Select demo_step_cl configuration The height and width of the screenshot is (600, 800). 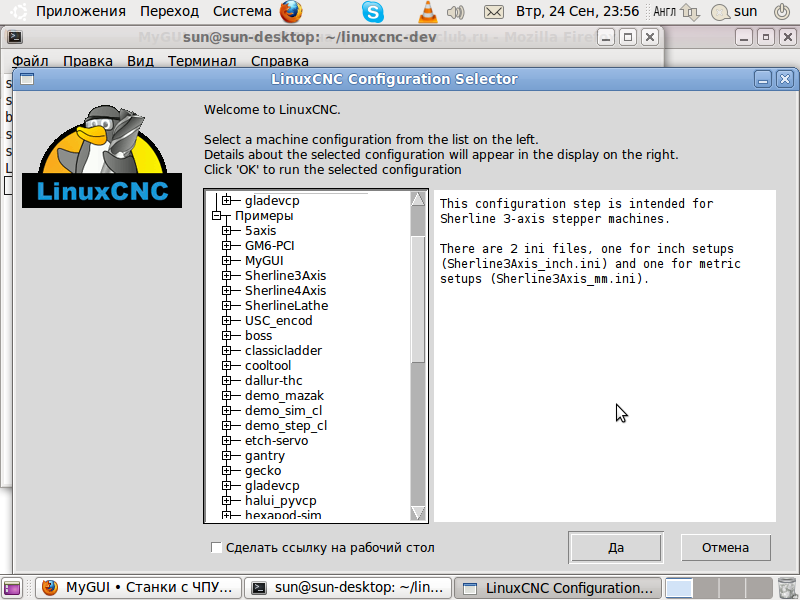coord(286,426)
